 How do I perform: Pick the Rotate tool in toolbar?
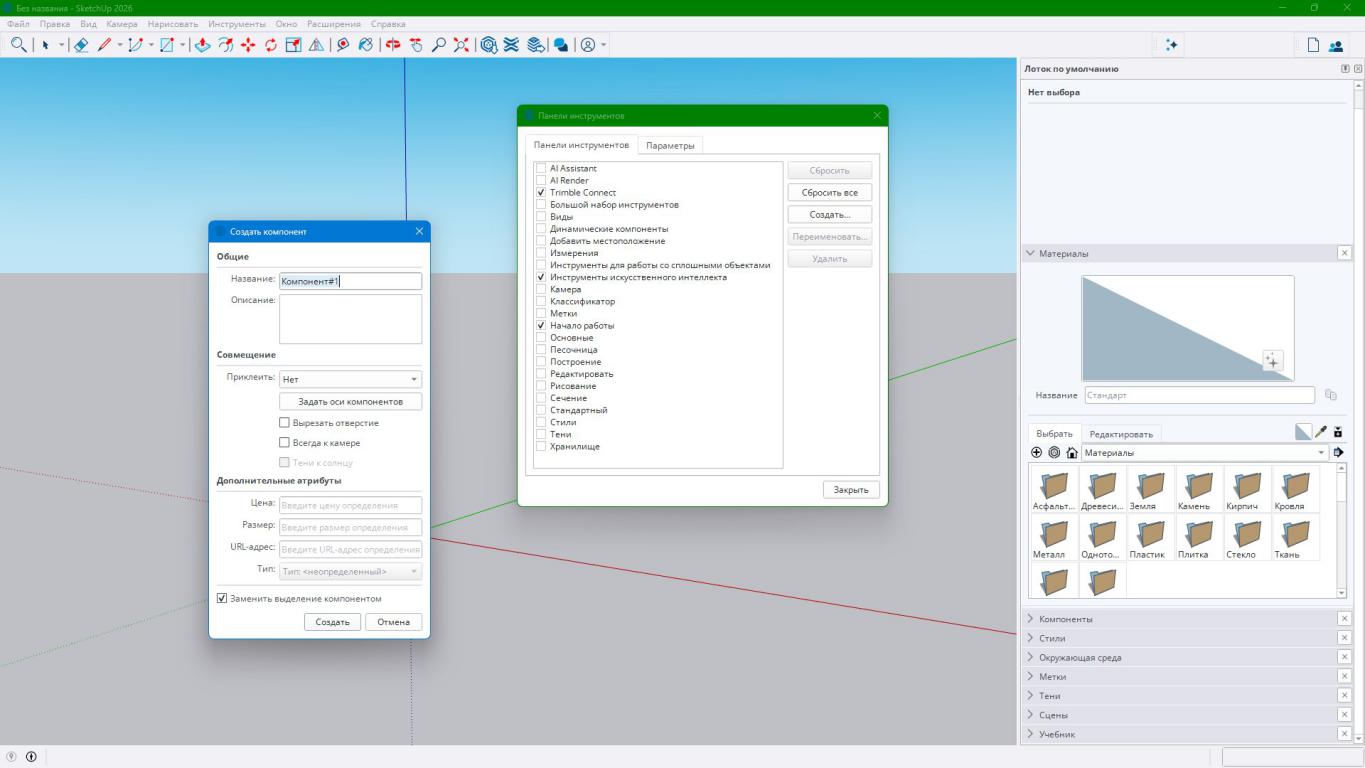click(x=271, y=45)
